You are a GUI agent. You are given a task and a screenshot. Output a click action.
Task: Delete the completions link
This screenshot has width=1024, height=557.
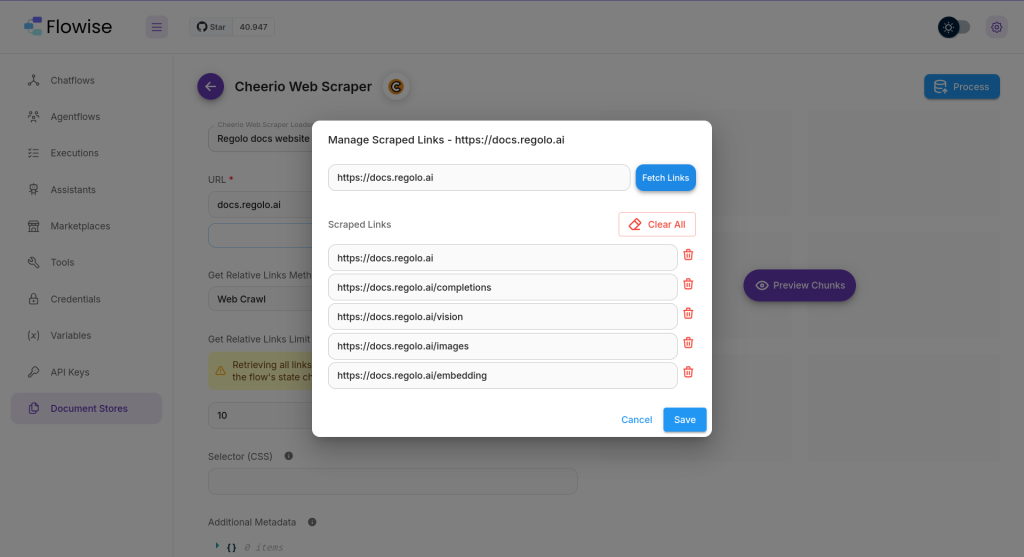click(x=688, y=284)
